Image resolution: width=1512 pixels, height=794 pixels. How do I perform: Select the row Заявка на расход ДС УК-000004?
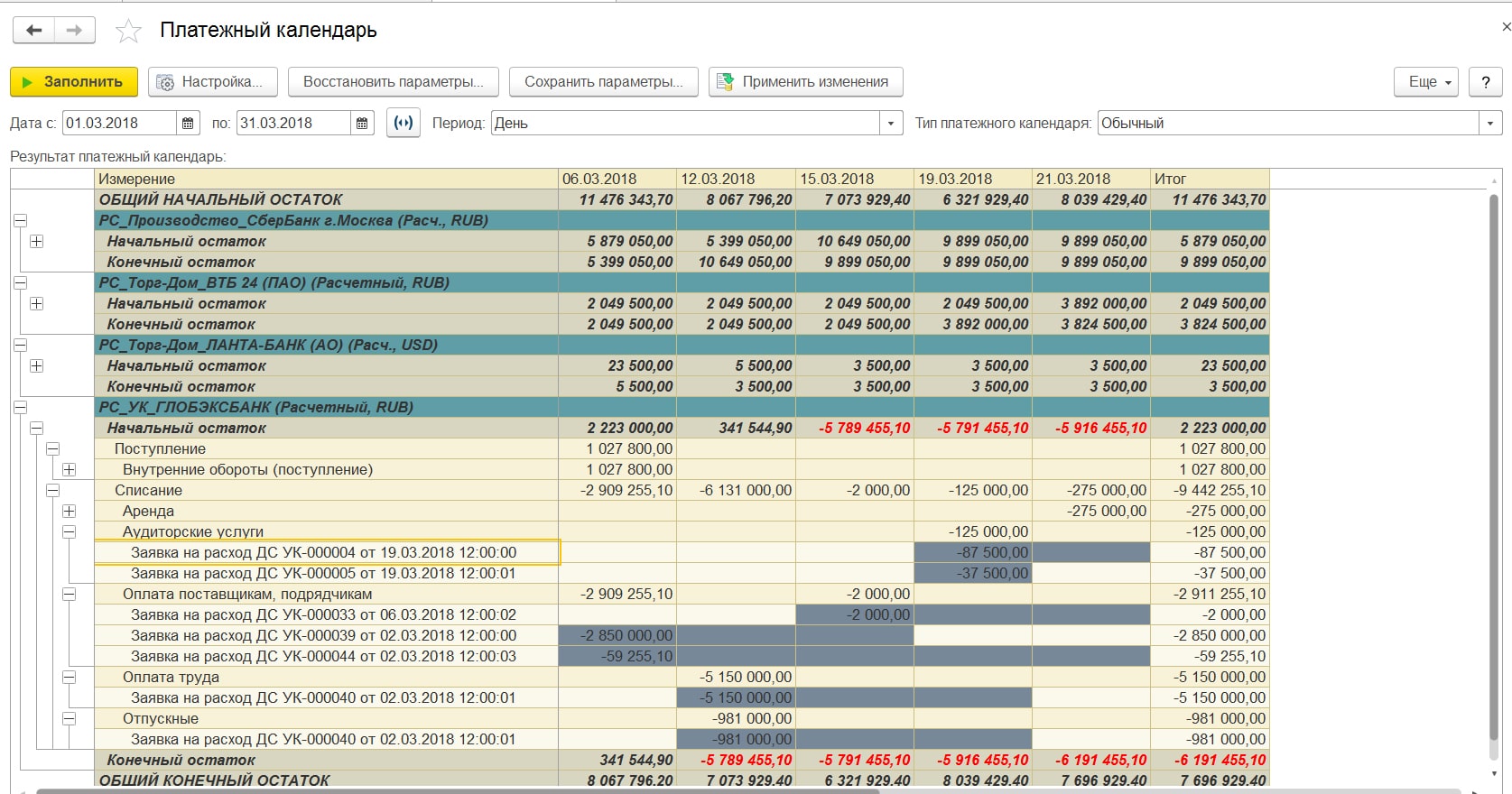click(x=327, y=552)
